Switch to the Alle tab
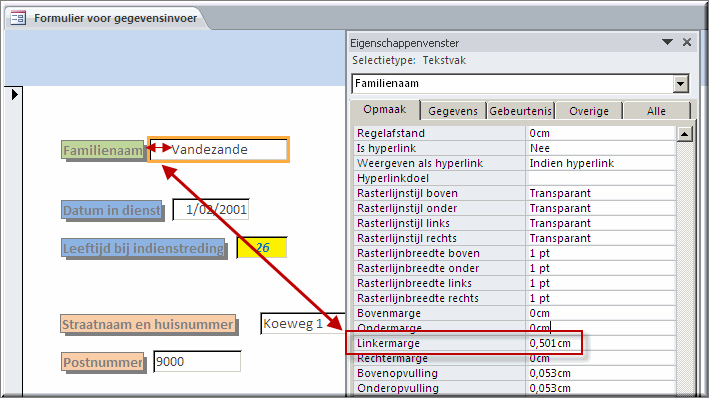The width and height of the screenshot is (709, 398). pyautogui.click(x=656, y=111)
